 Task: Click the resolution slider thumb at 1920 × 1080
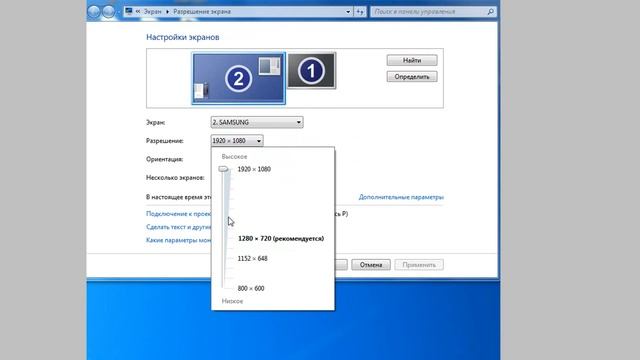coord(223,169)
